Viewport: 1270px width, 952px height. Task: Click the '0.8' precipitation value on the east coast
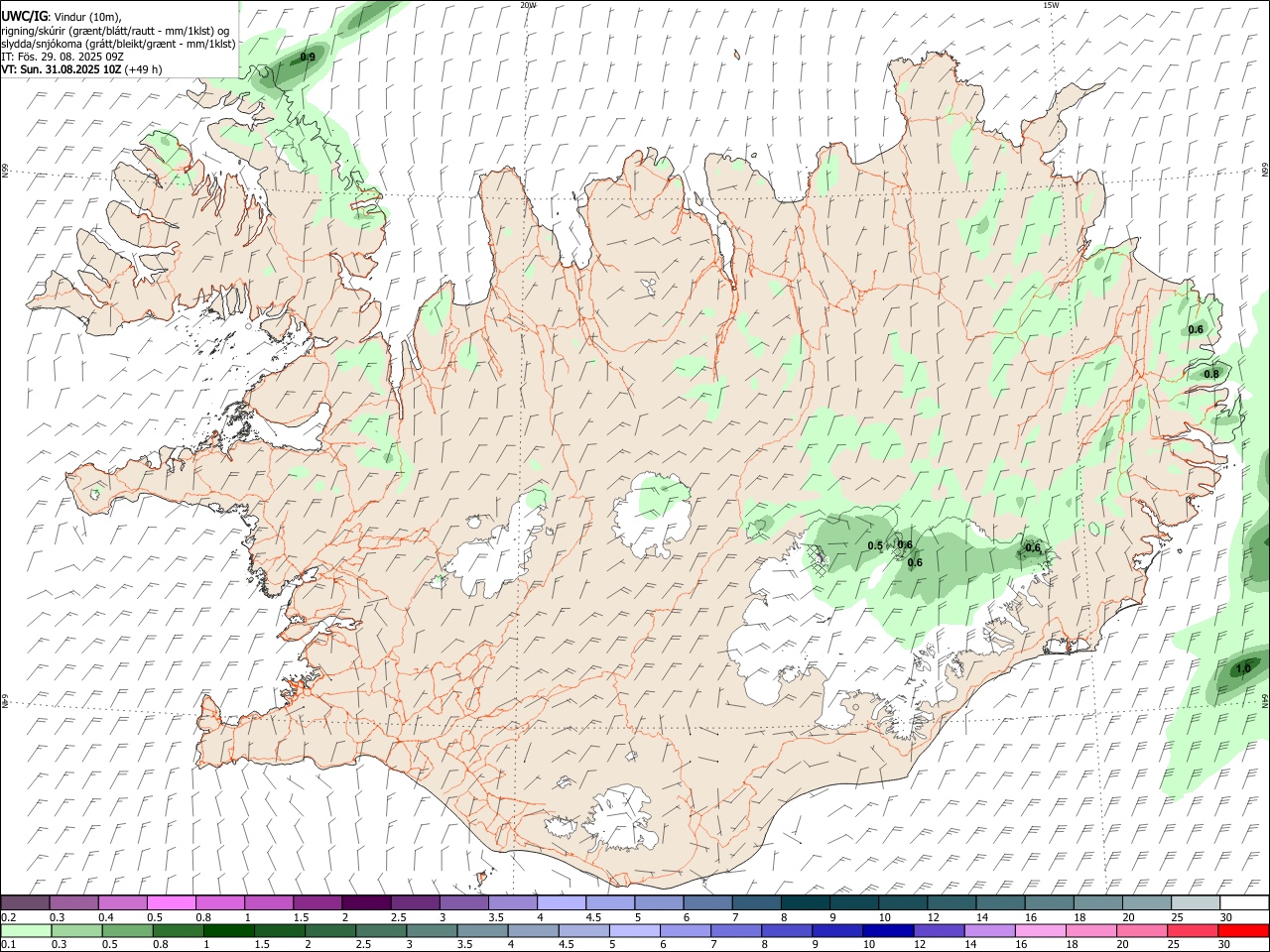[1211, 374]
